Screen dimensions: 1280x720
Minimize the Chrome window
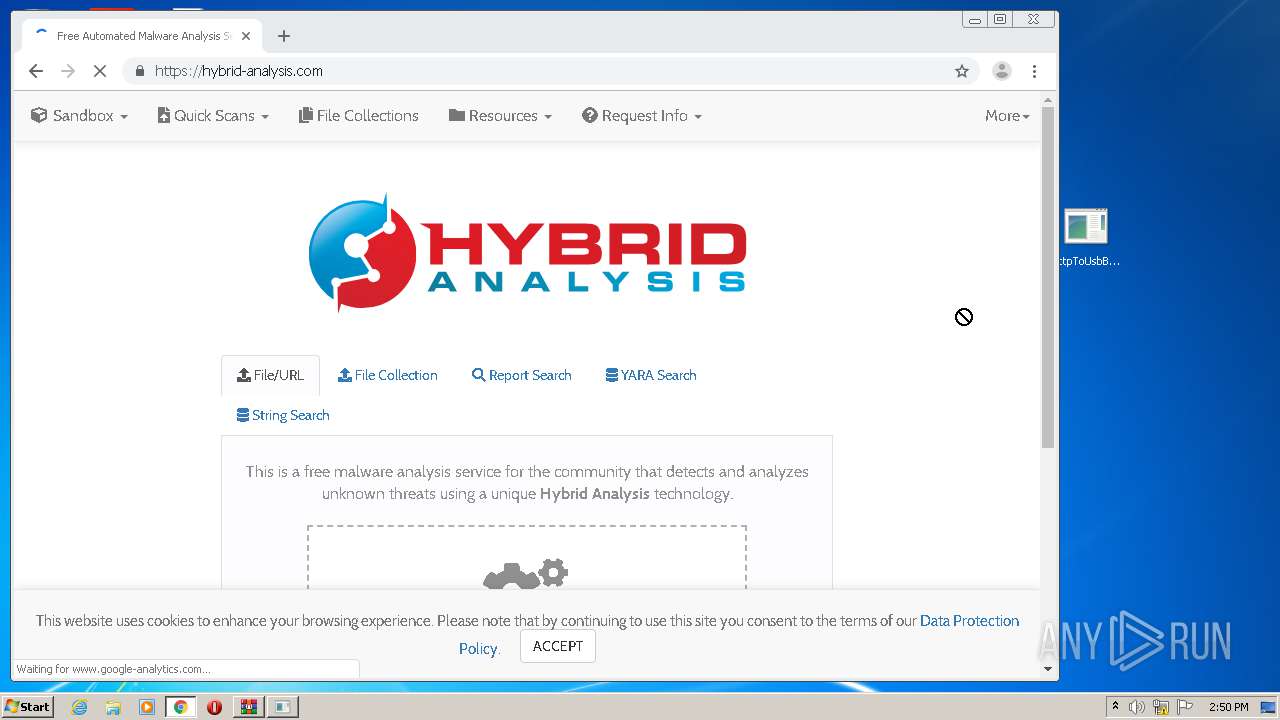[x=975, y=19]
